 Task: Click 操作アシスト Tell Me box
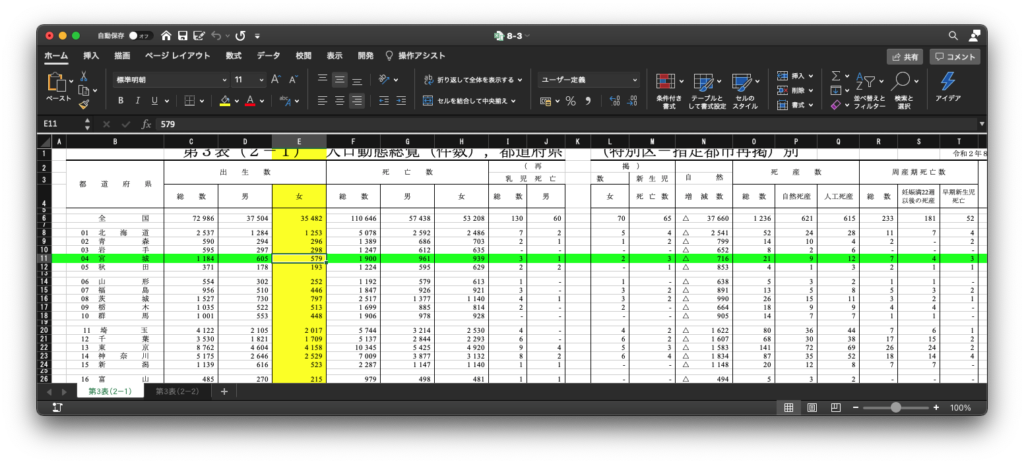(415, 56)
